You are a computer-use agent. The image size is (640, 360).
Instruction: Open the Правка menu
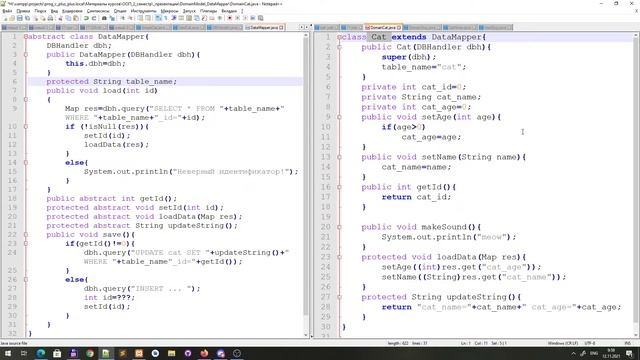(23, 11)
